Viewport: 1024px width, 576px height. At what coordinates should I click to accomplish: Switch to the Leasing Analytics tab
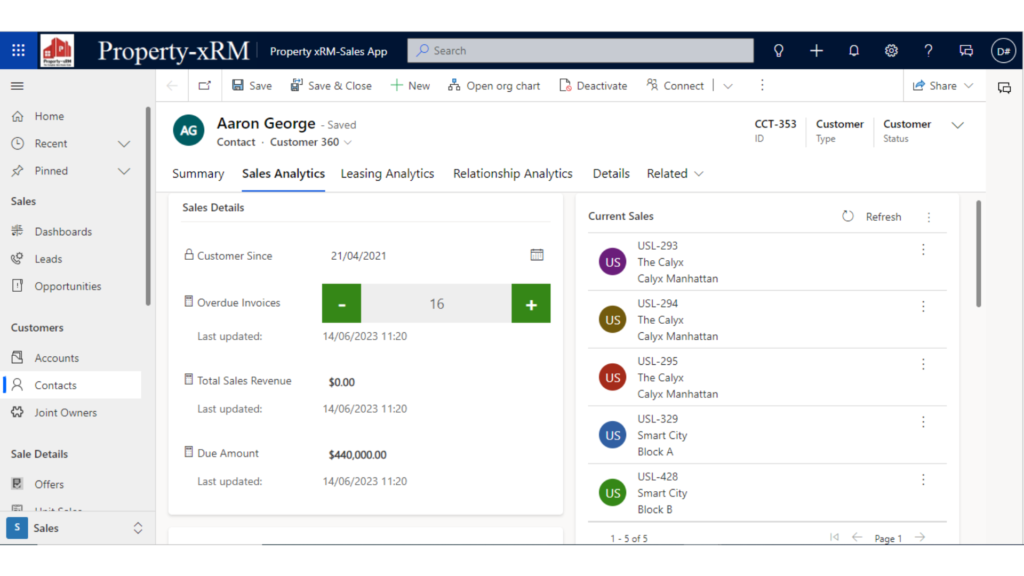coord(387,174)
